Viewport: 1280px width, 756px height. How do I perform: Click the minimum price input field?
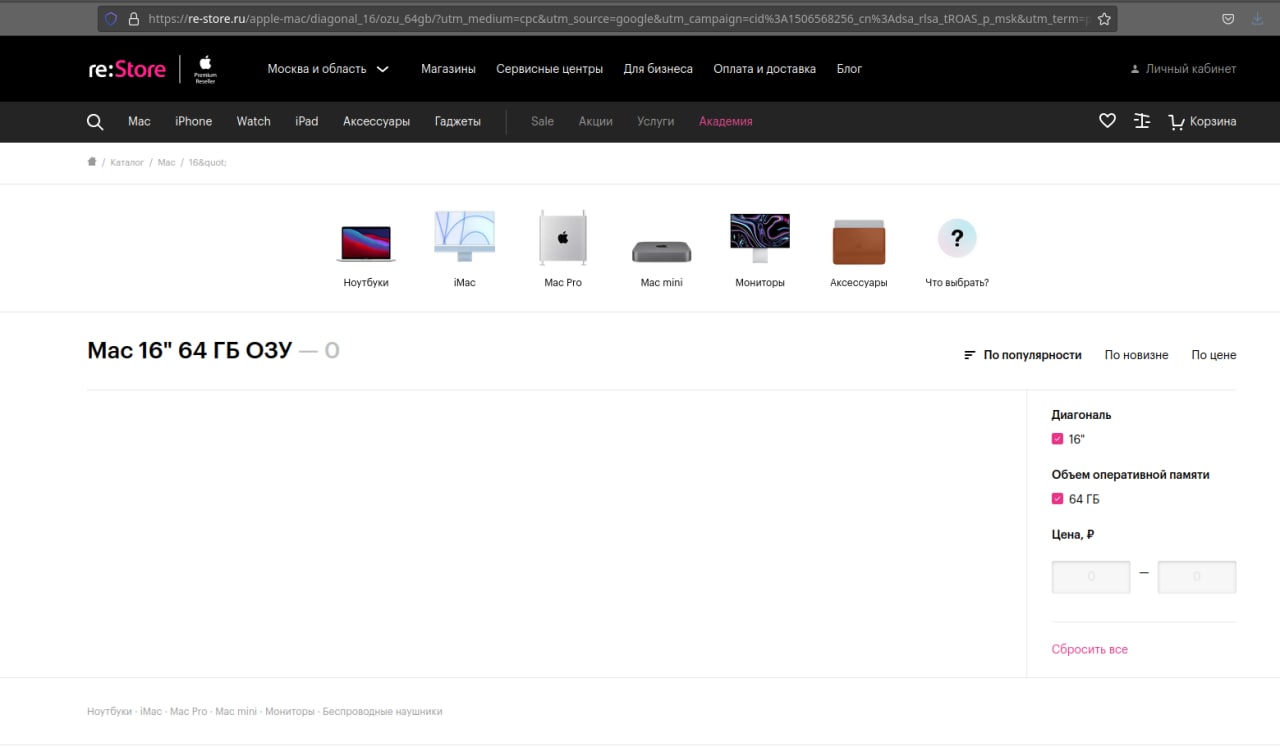point(1091,577)
